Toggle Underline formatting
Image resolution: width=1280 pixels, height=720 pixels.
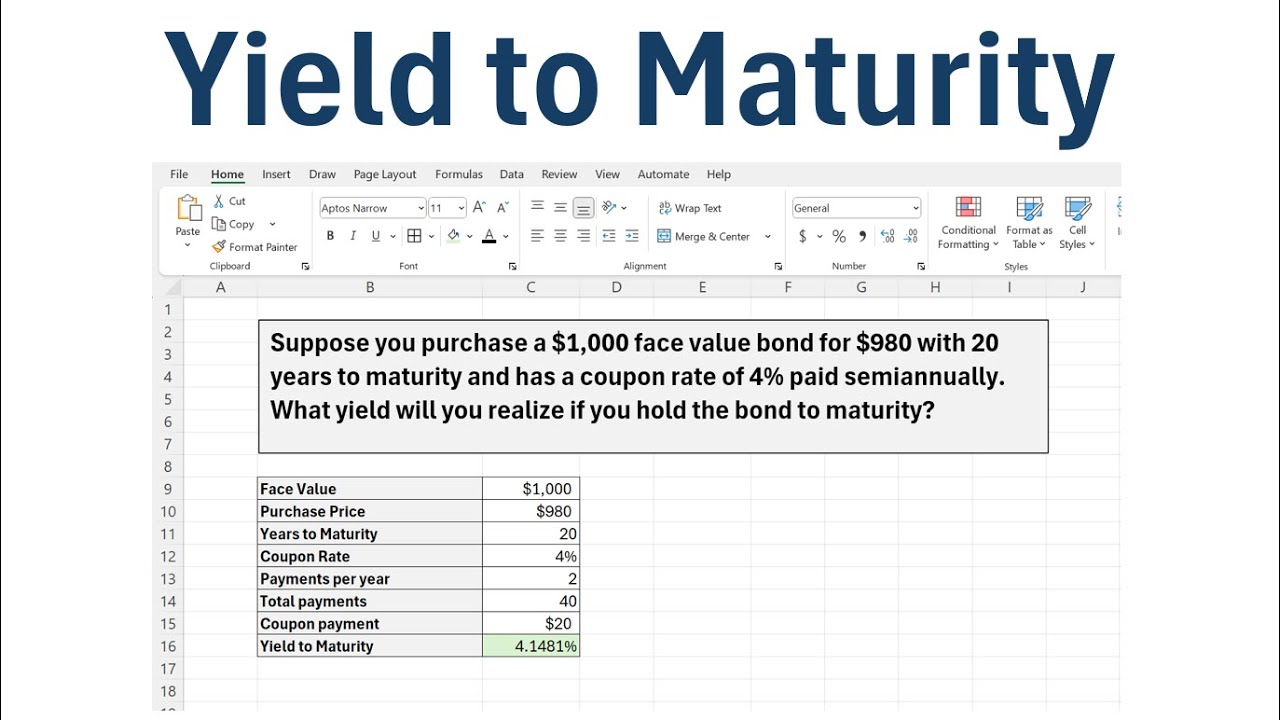pos(376,236)
